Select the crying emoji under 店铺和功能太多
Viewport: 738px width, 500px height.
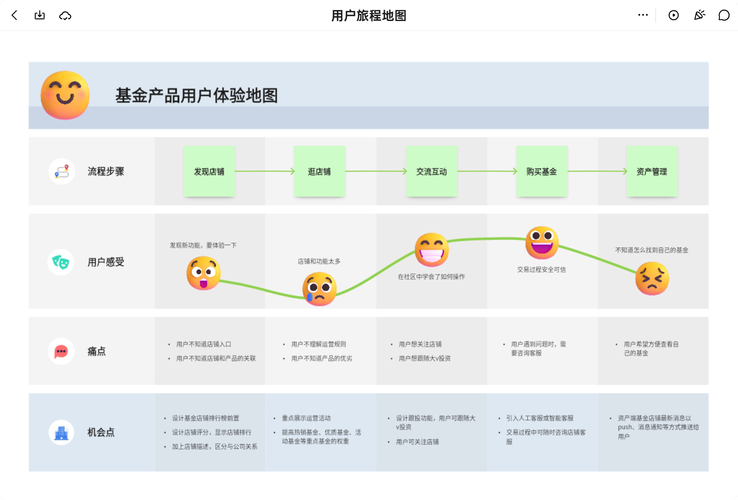click(x=319, y=289)
